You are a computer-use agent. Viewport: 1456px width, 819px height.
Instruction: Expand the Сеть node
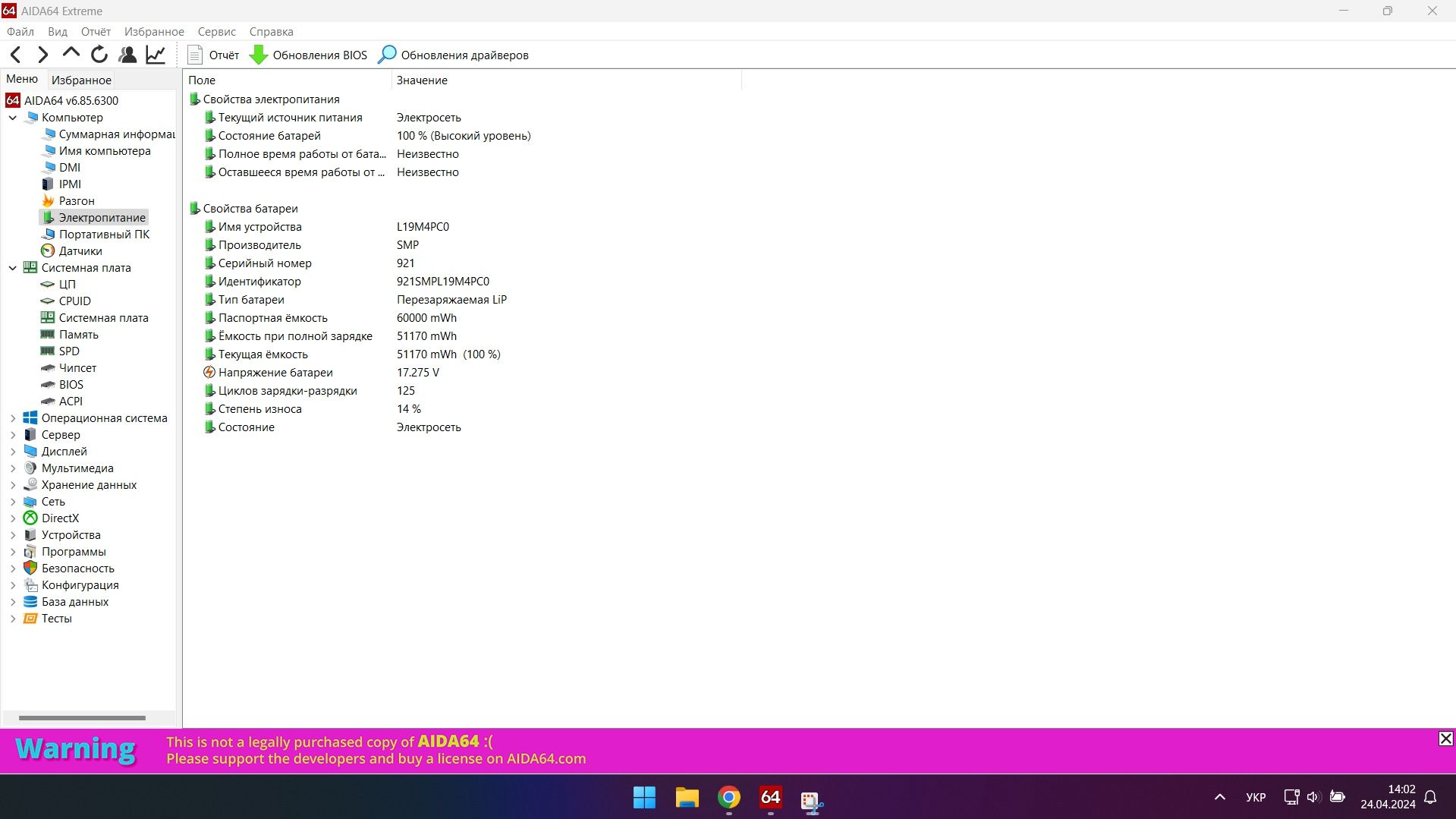(x=13, y=502)
